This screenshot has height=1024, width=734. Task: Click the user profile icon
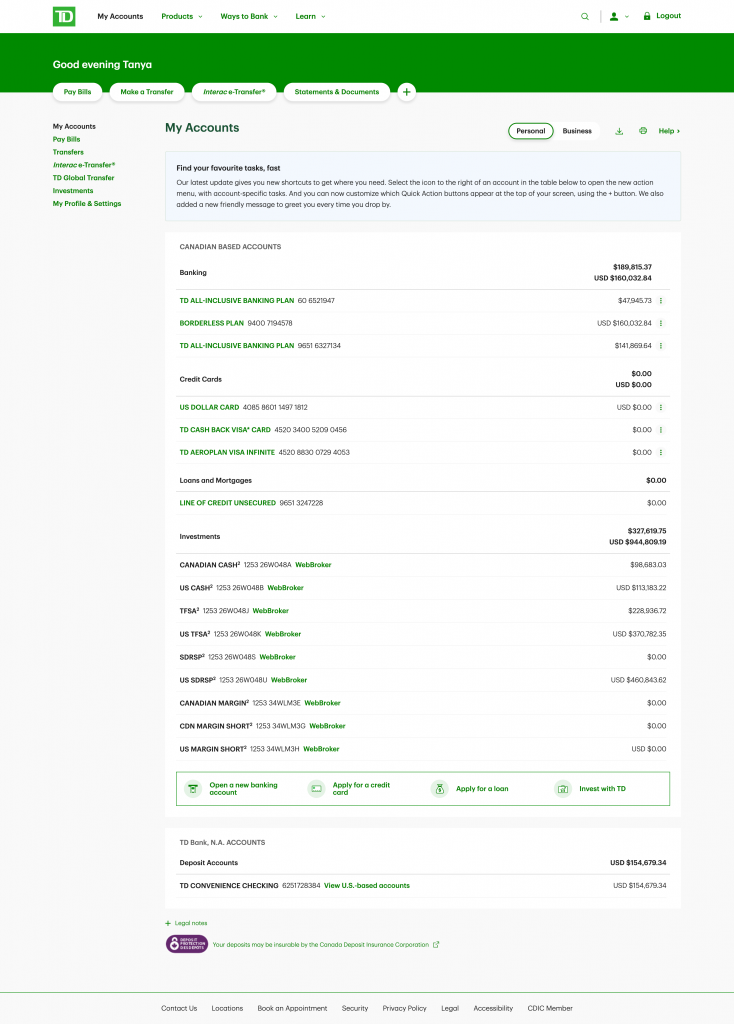[614, 16]
